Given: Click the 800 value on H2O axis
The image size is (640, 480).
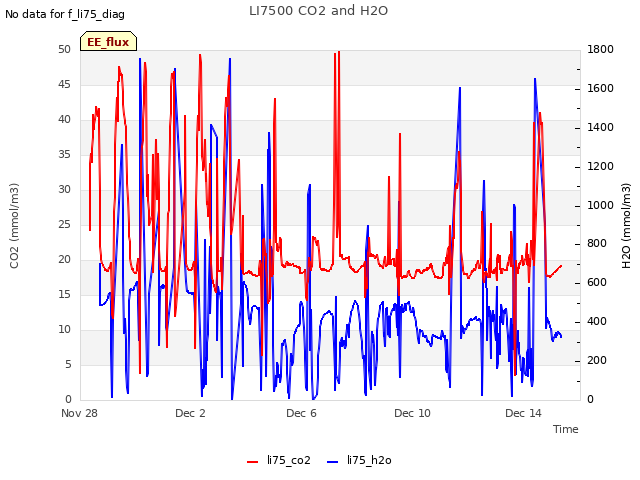Looking at the screenshot, I should (x=597, y=244).
